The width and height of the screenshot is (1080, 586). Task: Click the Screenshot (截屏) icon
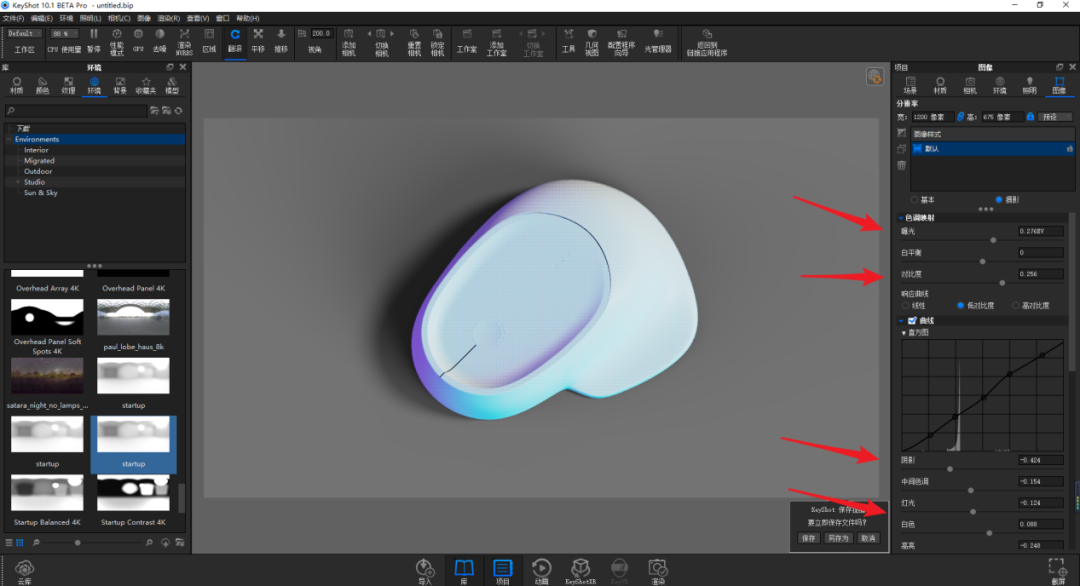1057,571
